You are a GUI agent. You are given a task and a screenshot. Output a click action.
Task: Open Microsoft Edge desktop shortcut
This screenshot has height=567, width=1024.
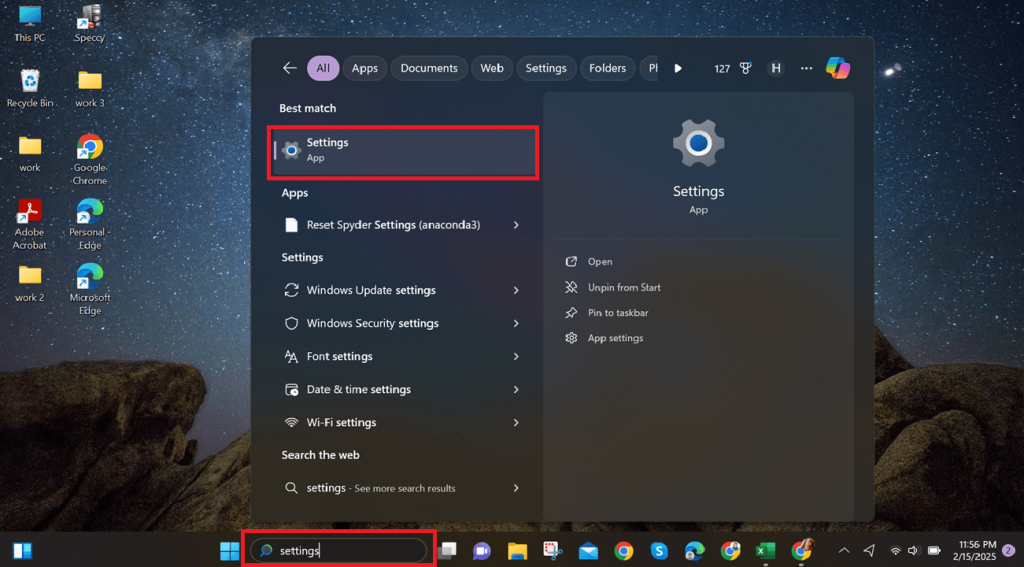(89, 289)
